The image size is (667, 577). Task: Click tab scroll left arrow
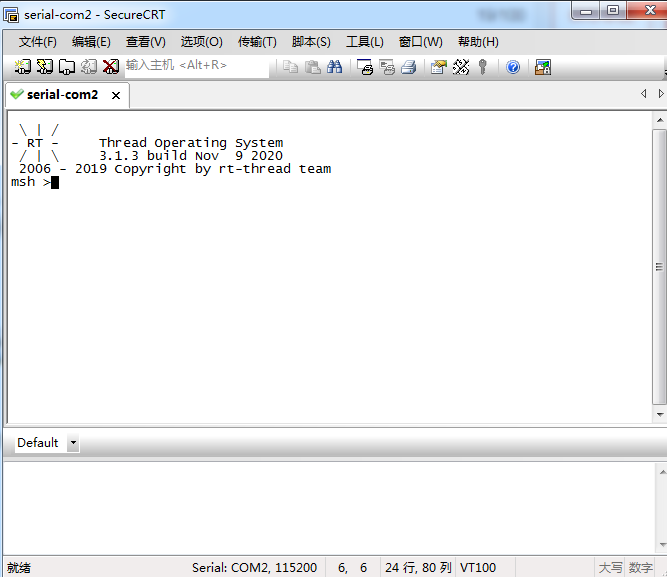coord(644,94)
